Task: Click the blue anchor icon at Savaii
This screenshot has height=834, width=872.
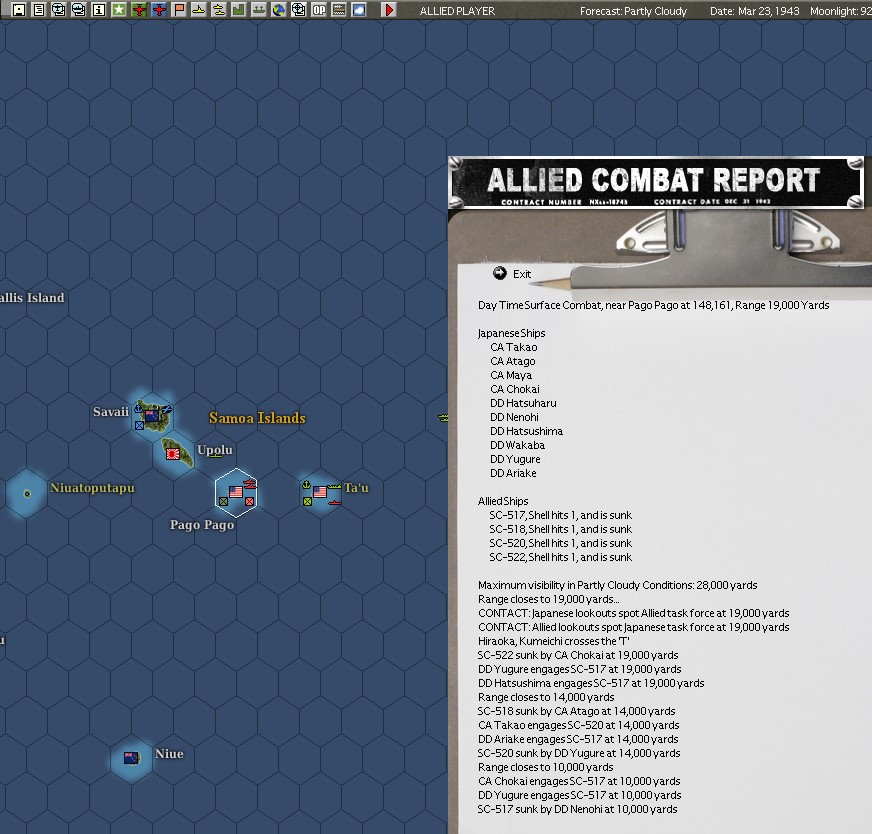Action: coord(138,409)
